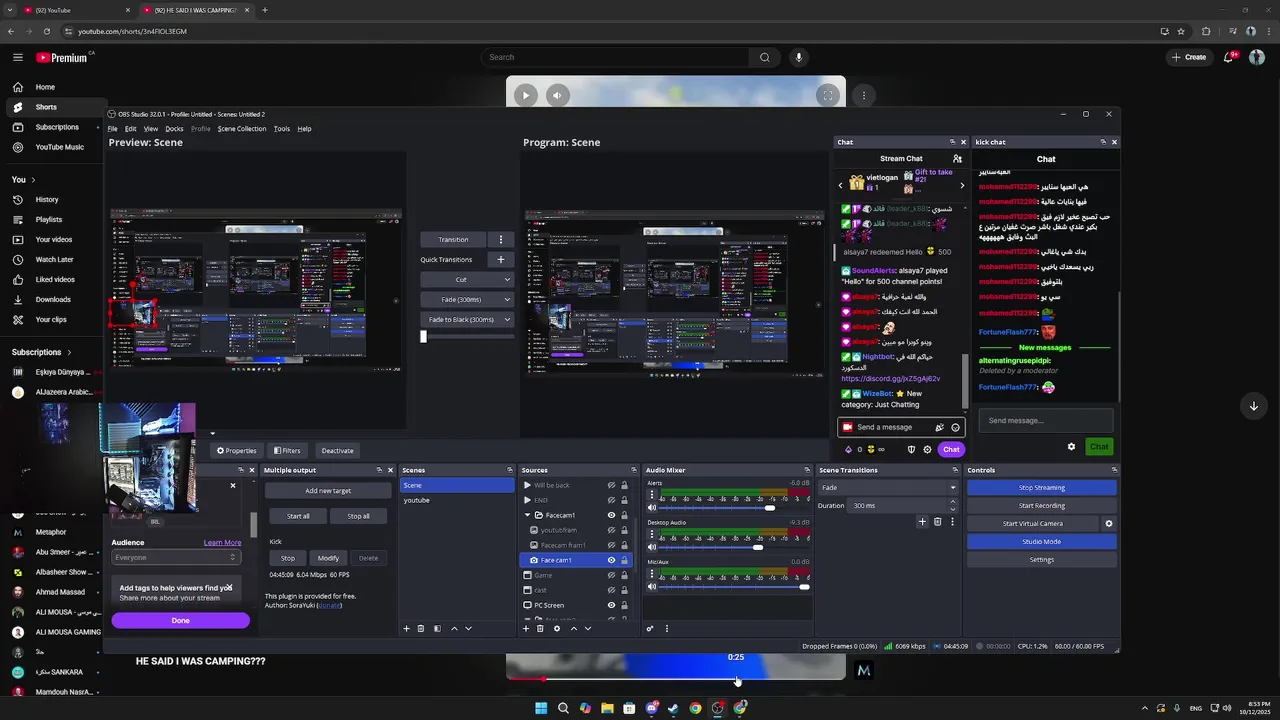Image resolution: width=1280 pixels, height=720 pixels.
Task: Mute the Alerts audio speaker icon
Action: [x=652, y=508]
